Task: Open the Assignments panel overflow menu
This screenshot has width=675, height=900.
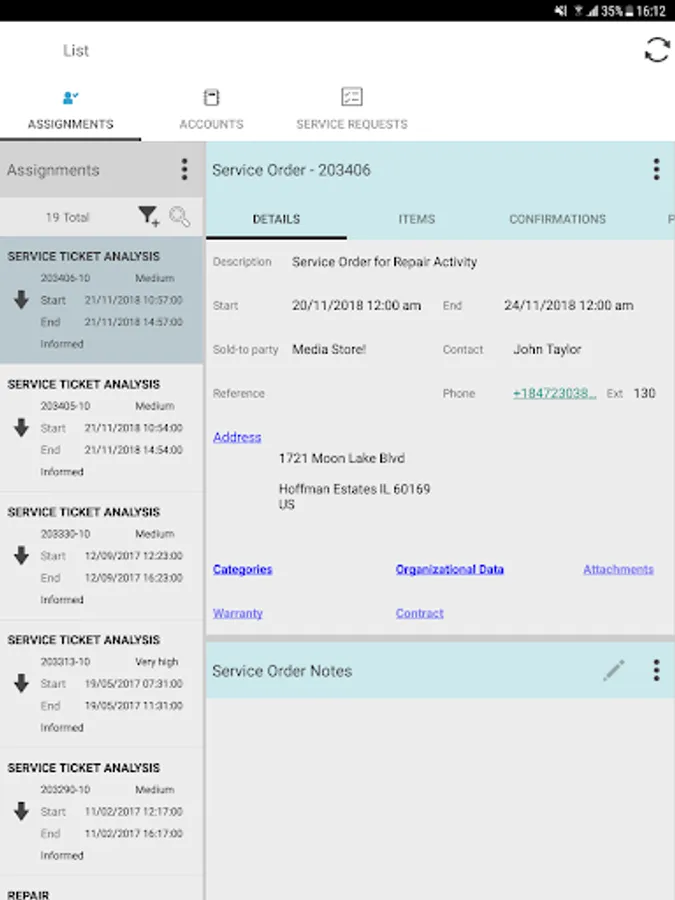Action: pyautogui.click(x=184, y=170)
